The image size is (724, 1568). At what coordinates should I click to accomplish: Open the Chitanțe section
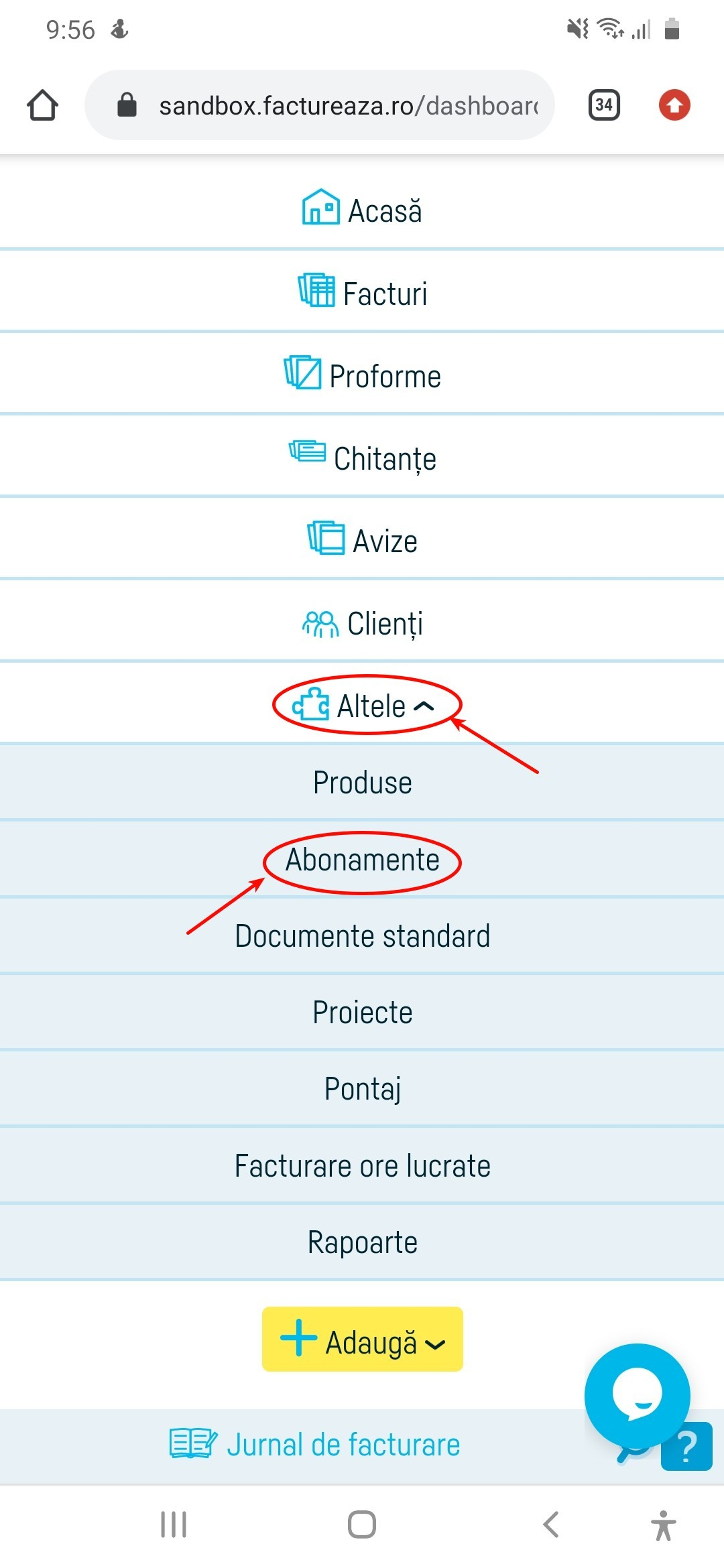pyautogui.click(x=363, y=458)
